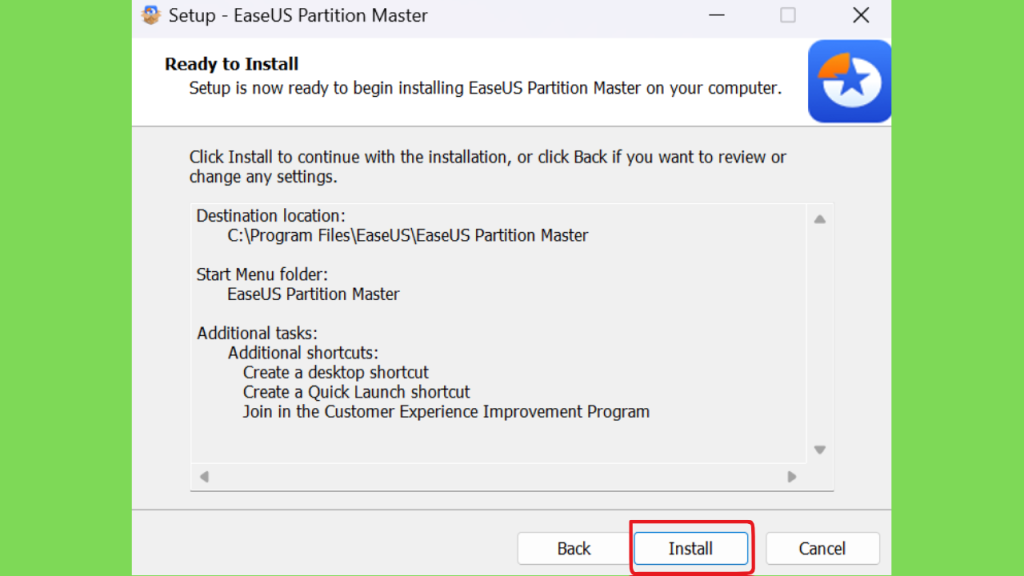Select the 'Additional tasks:' line

pos(257,333)
